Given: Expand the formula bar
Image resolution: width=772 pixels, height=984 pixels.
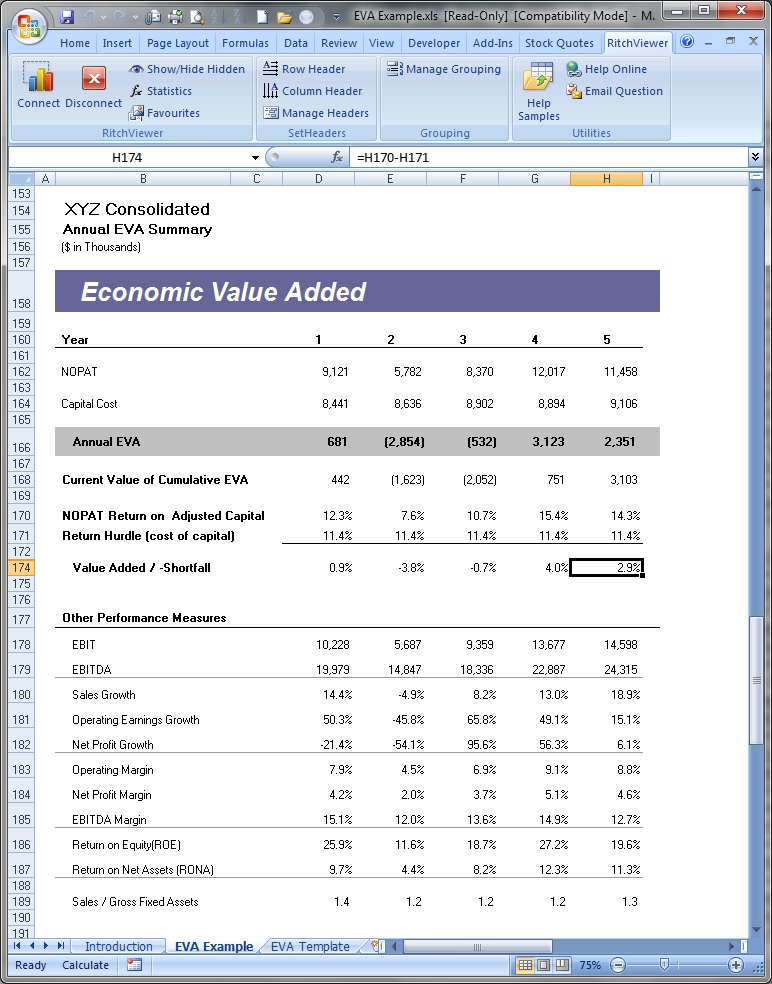Looking at the screenshot, I should click(x=755, y=157).
